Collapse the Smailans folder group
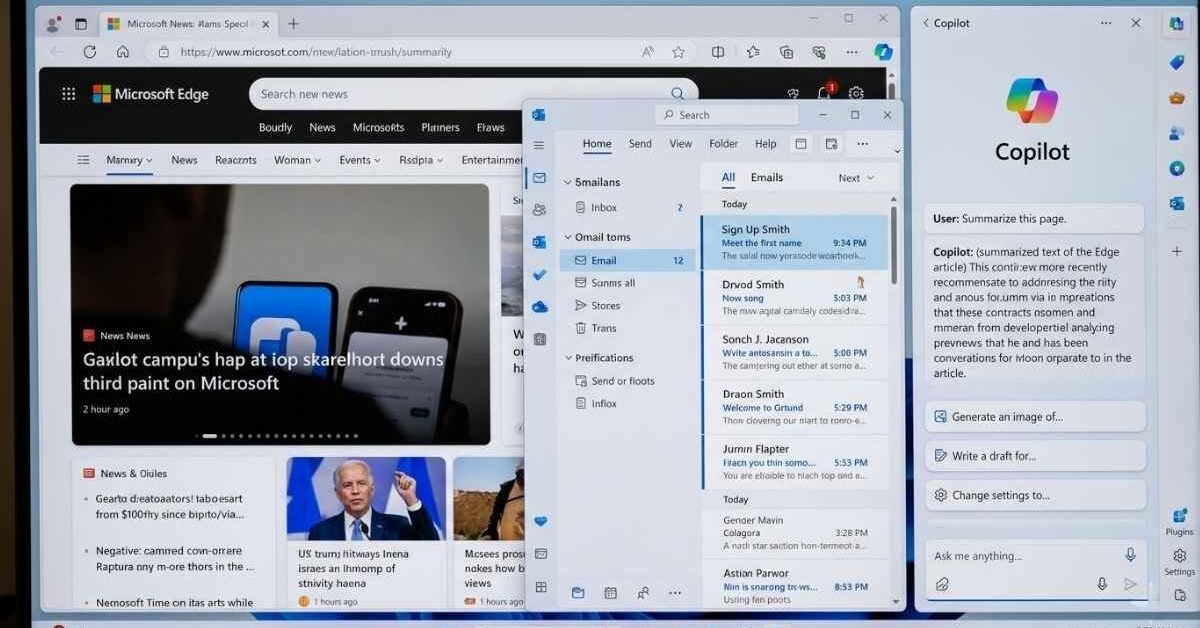Screen dimensions: 1200x628 point(567,183)
